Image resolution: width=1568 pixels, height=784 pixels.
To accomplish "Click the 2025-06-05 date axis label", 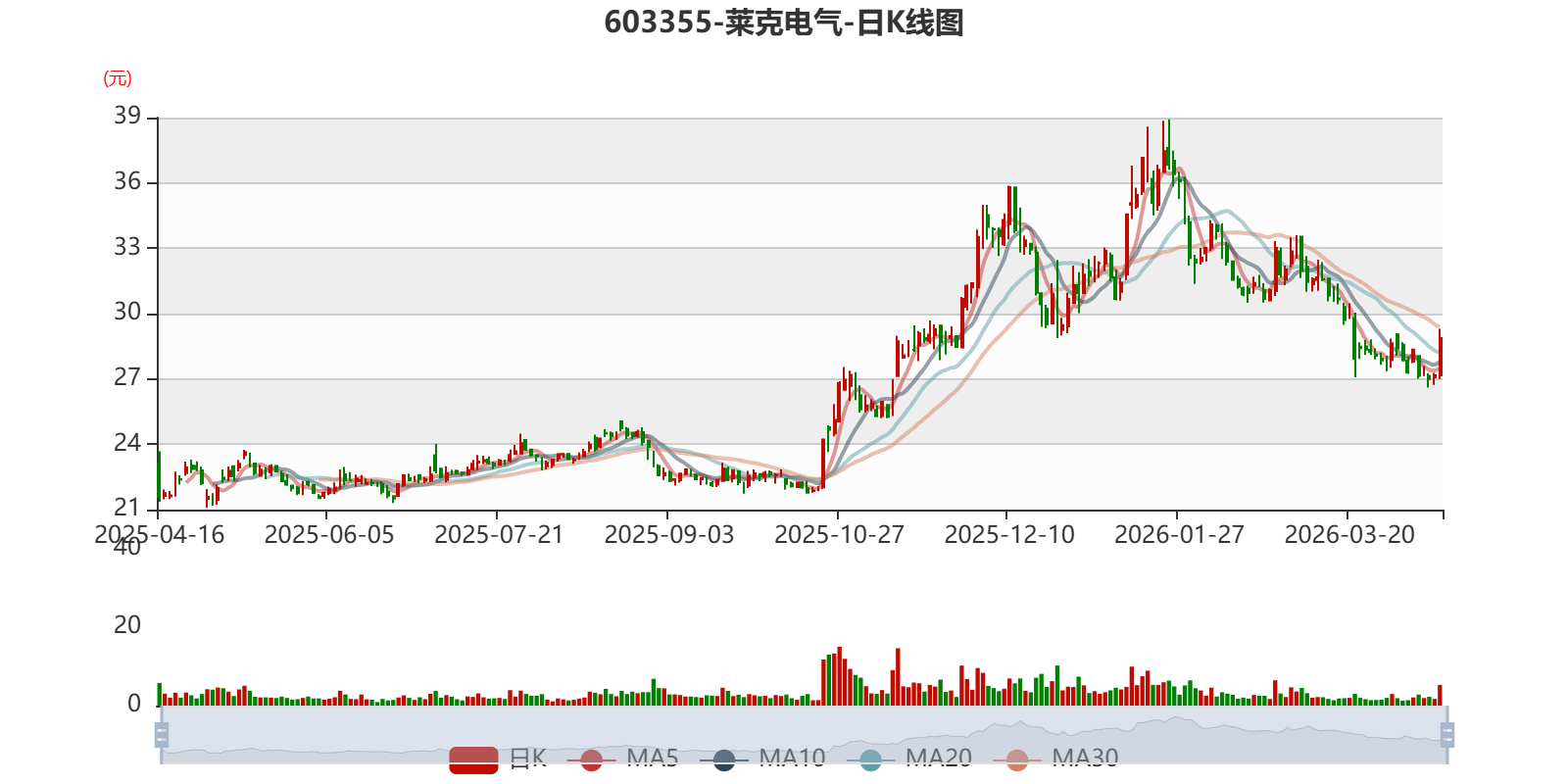I will (x=329, y=535).
